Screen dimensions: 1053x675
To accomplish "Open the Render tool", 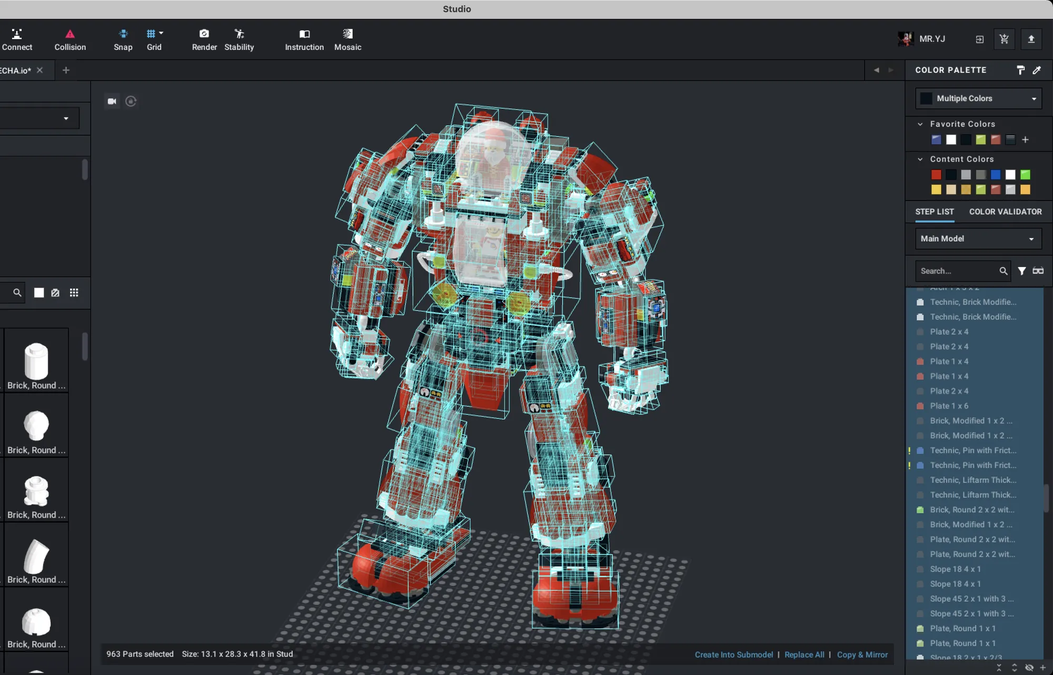I will (x=204, y=39).
